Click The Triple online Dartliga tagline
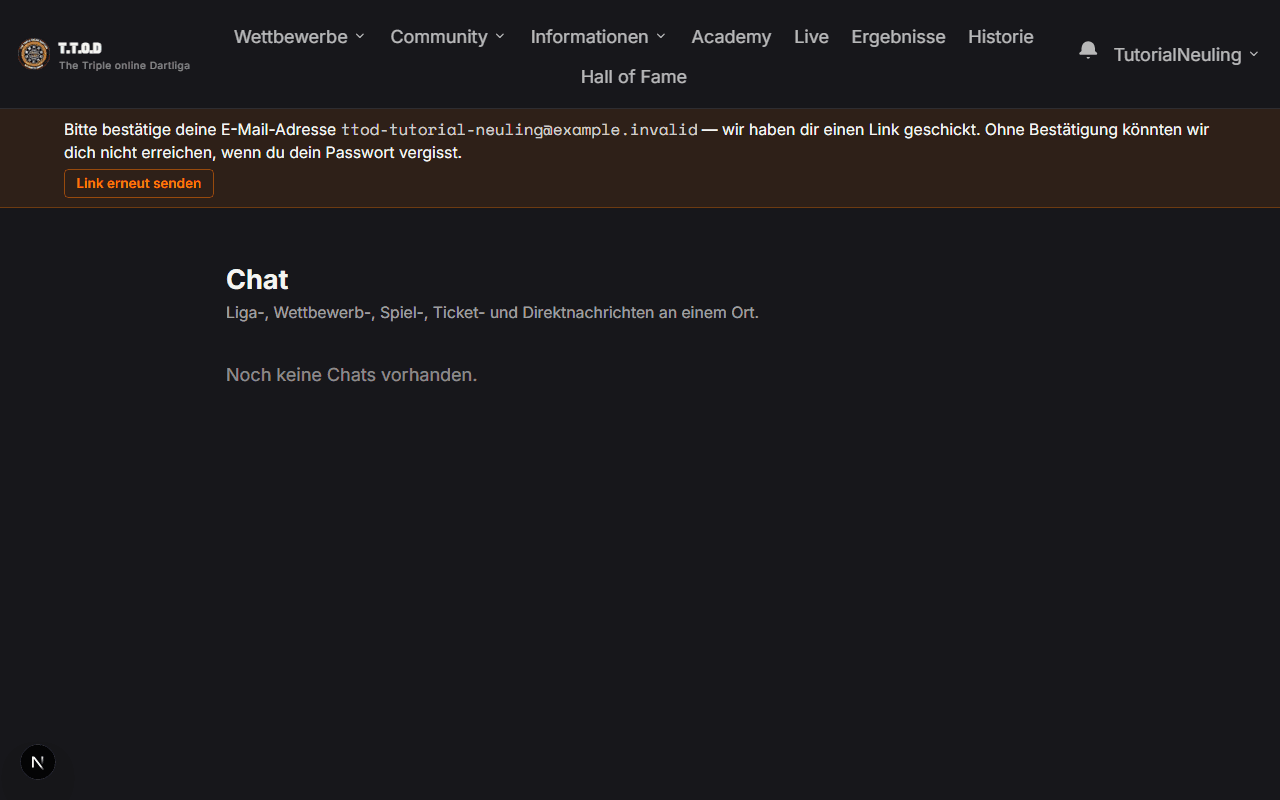1280x800 pixels. [x=124, y=66]
